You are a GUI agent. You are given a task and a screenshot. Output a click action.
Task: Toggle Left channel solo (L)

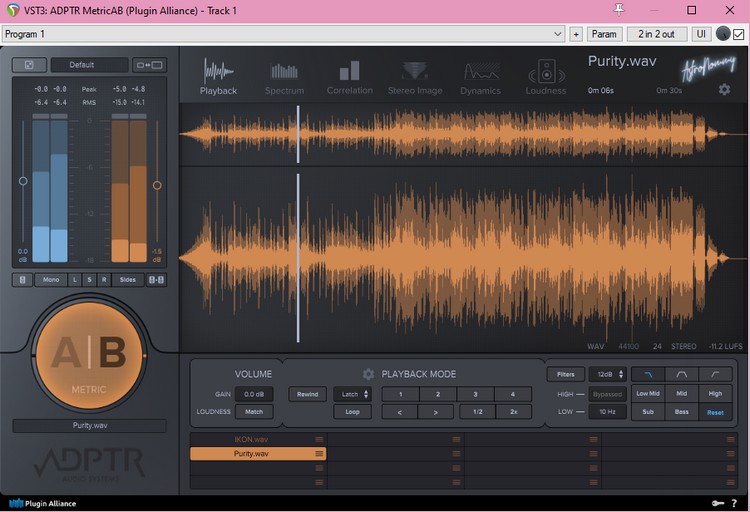(x=75, y=279)
